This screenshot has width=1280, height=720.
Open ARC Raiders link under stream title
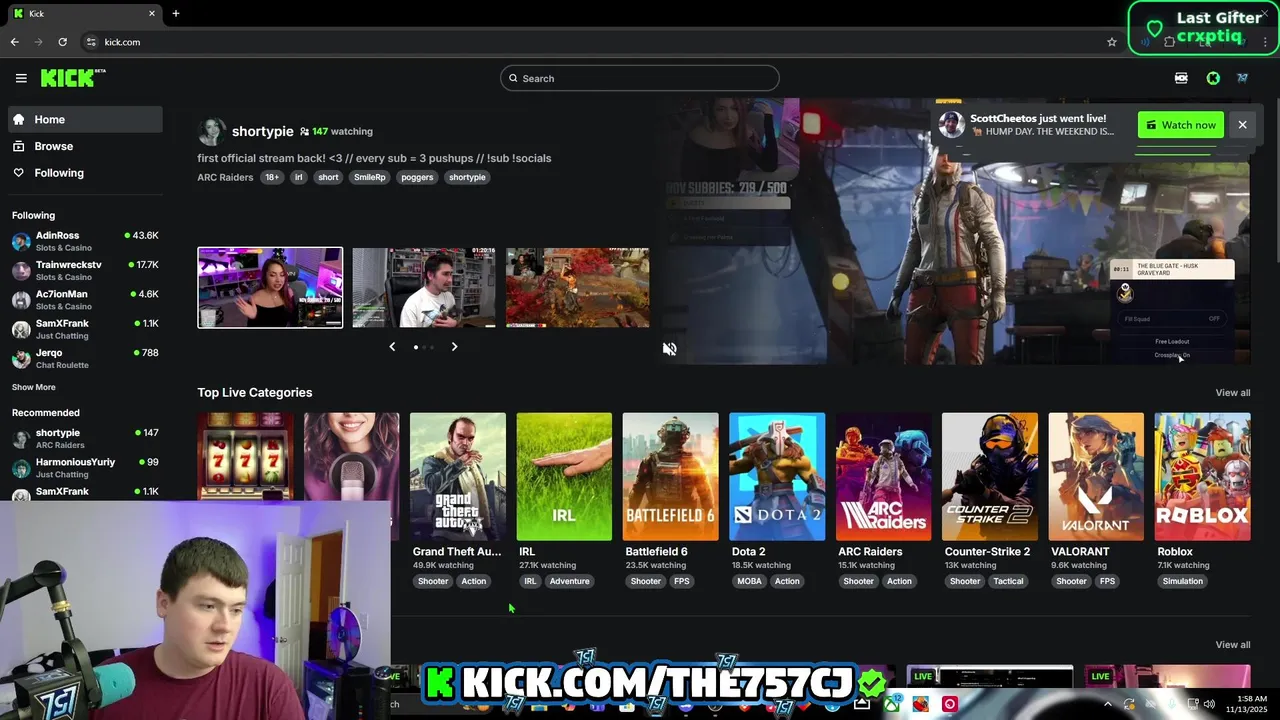[x=225, y=177]
